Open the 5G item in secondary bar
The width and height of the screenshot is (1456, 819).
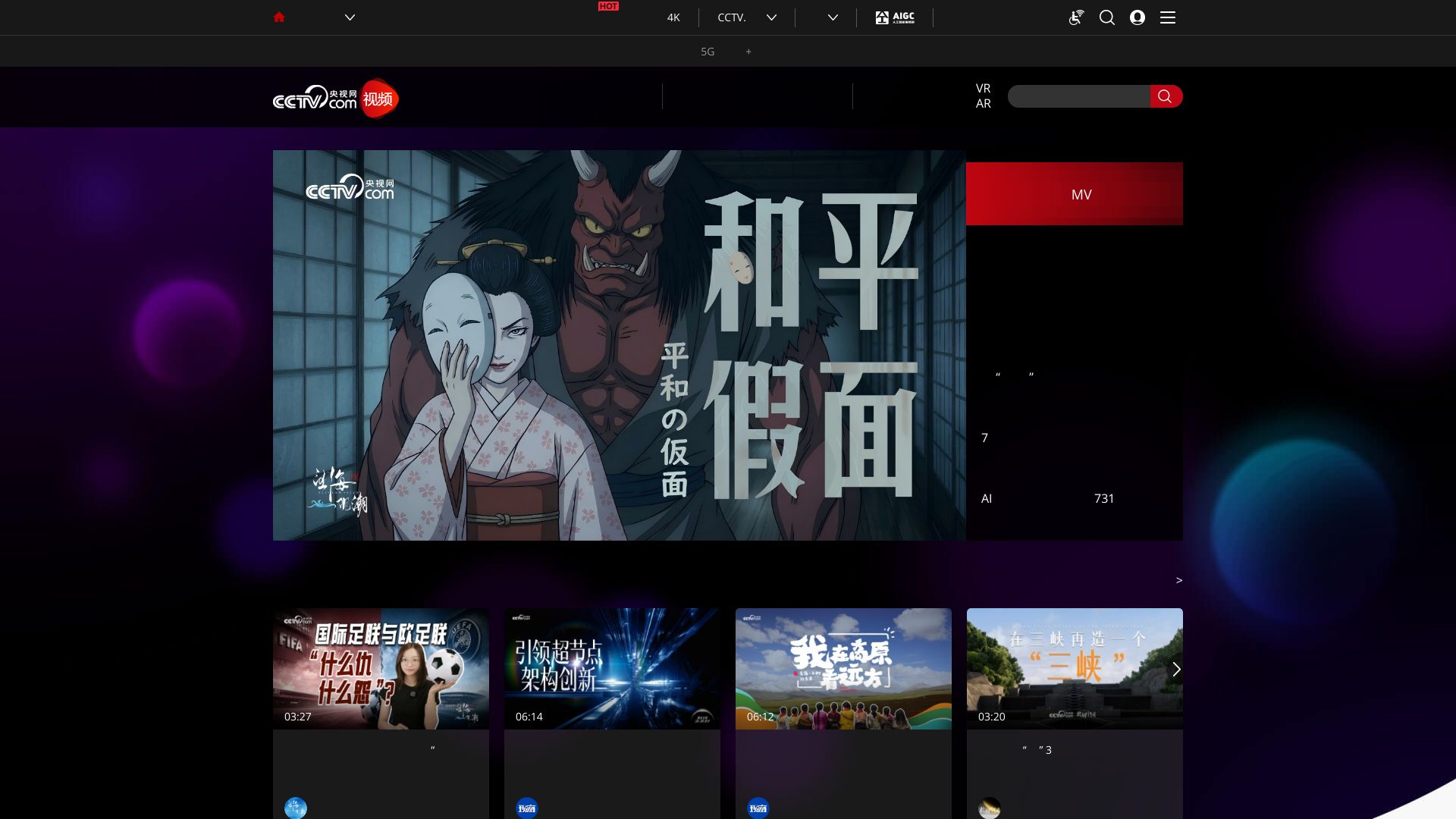click(x=708, y=52)
